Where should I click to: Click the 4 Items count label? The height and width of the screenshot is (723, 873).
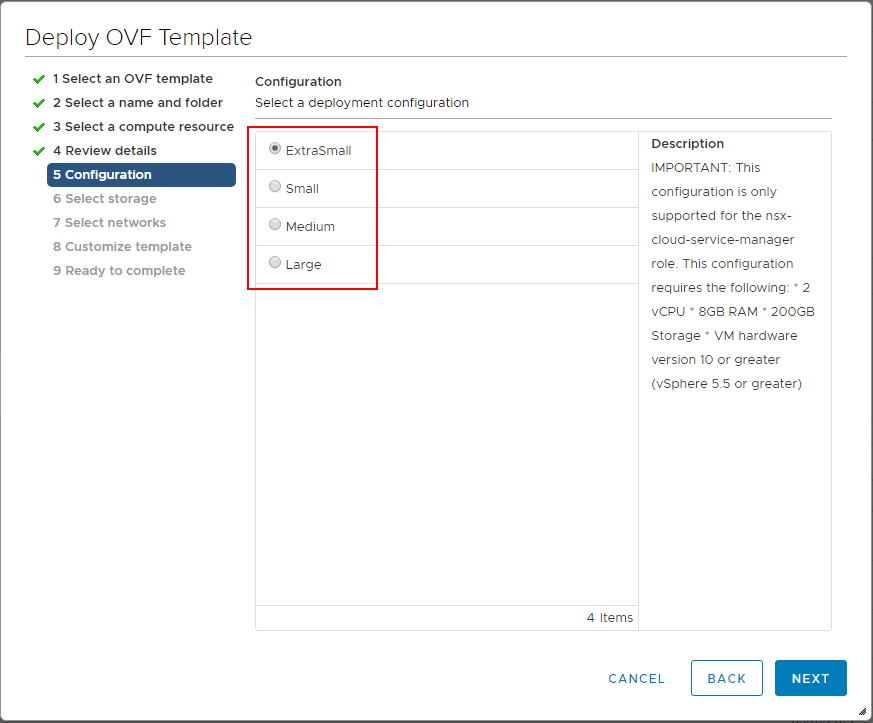(610, 617)
